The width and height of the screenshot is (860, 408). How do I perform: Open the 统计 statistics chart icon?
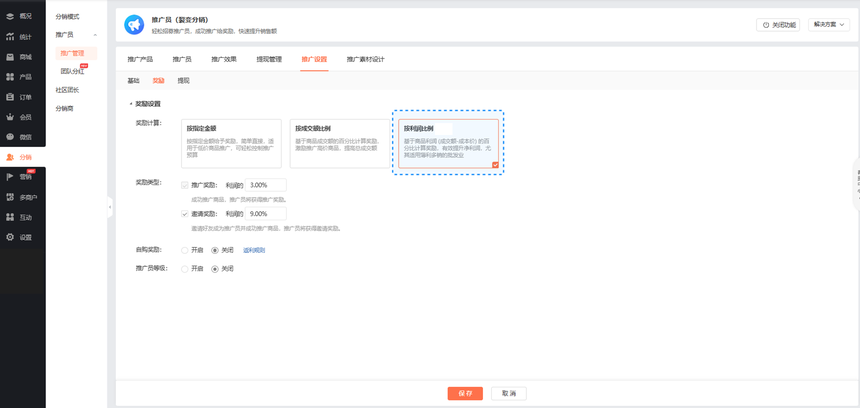pyautogui.click(x=10, y=37)
